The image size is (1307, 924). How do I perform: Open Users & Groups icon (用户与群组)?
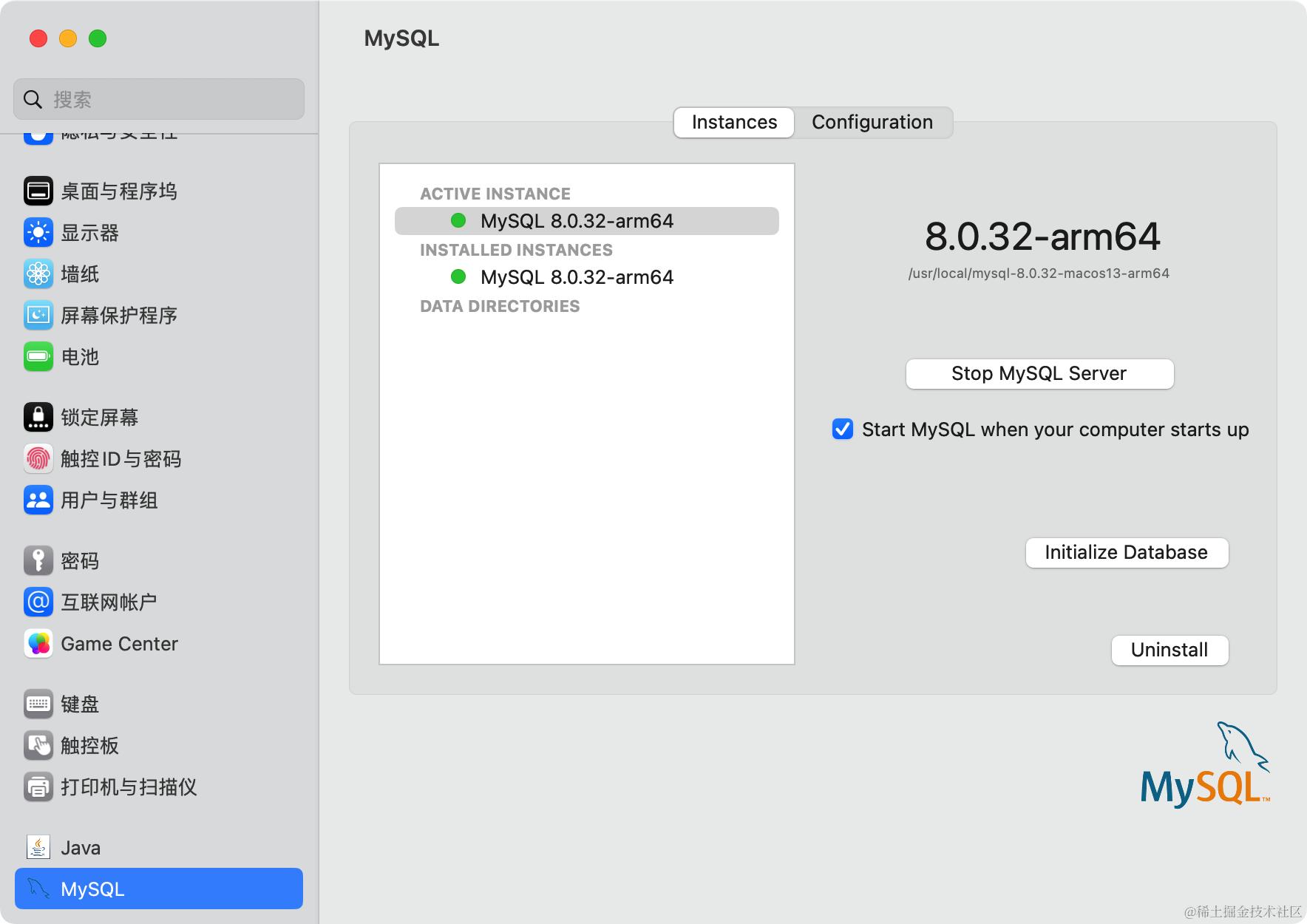[x=38, y=500]
